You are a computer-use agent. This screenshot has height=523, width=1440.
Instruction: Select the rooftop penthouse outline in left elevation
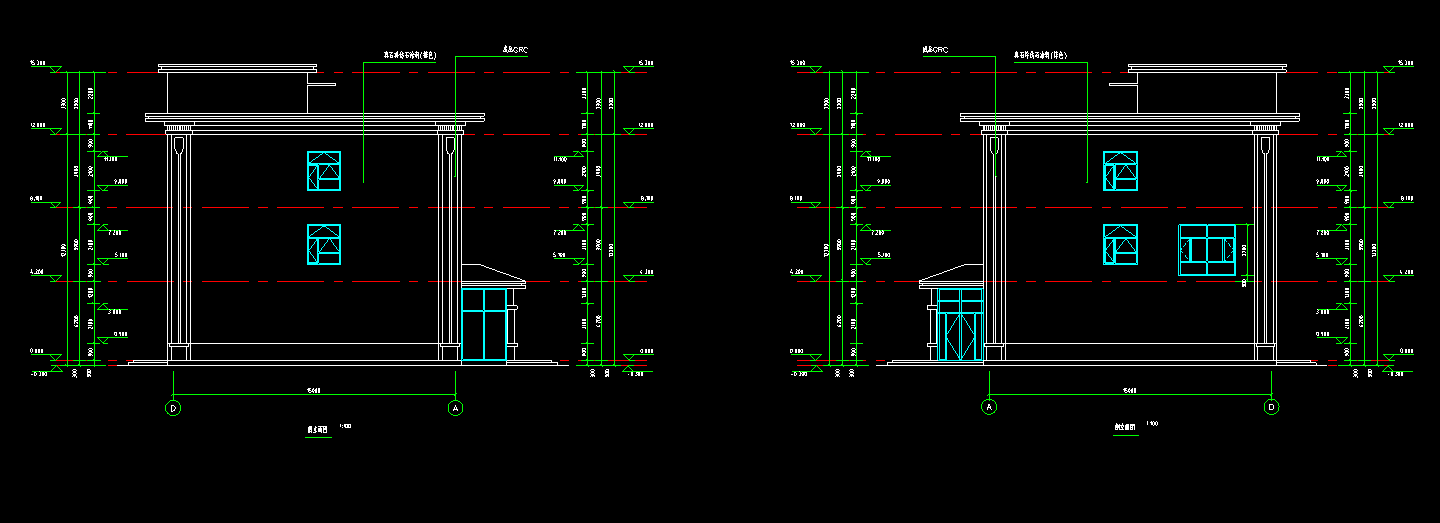tap(238, 92)
